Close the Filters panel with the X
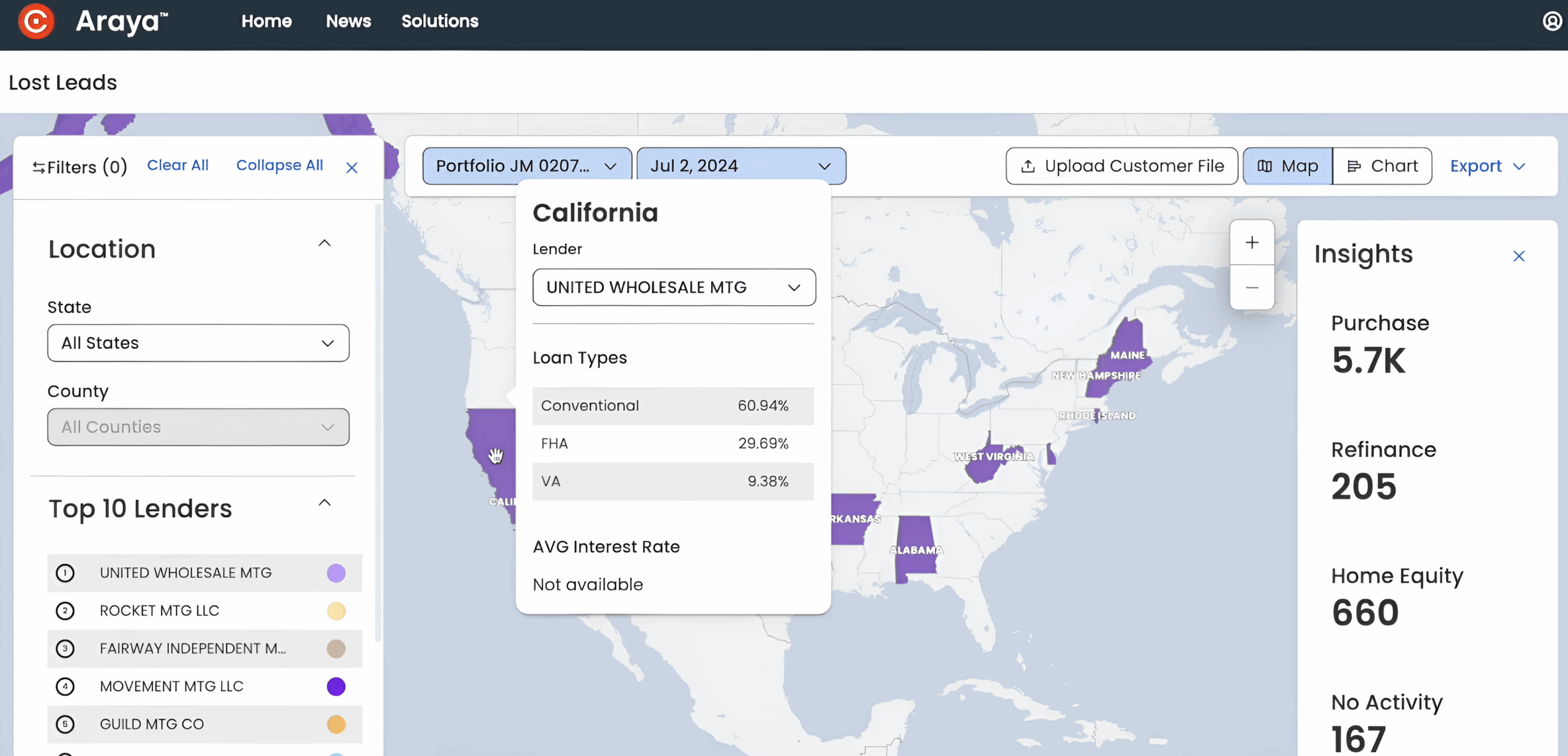The image size is (1568, 756). (352, 167)
